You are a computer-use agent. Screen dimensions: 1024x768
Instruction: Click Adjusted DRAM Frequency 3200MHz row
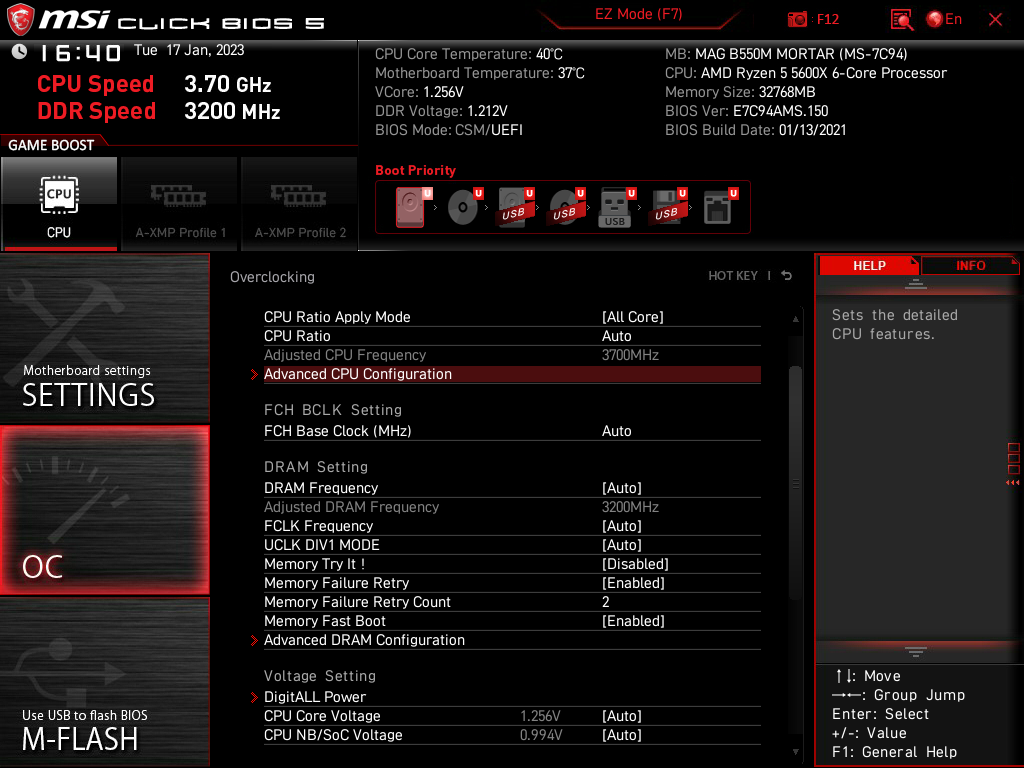click(512, 507)
